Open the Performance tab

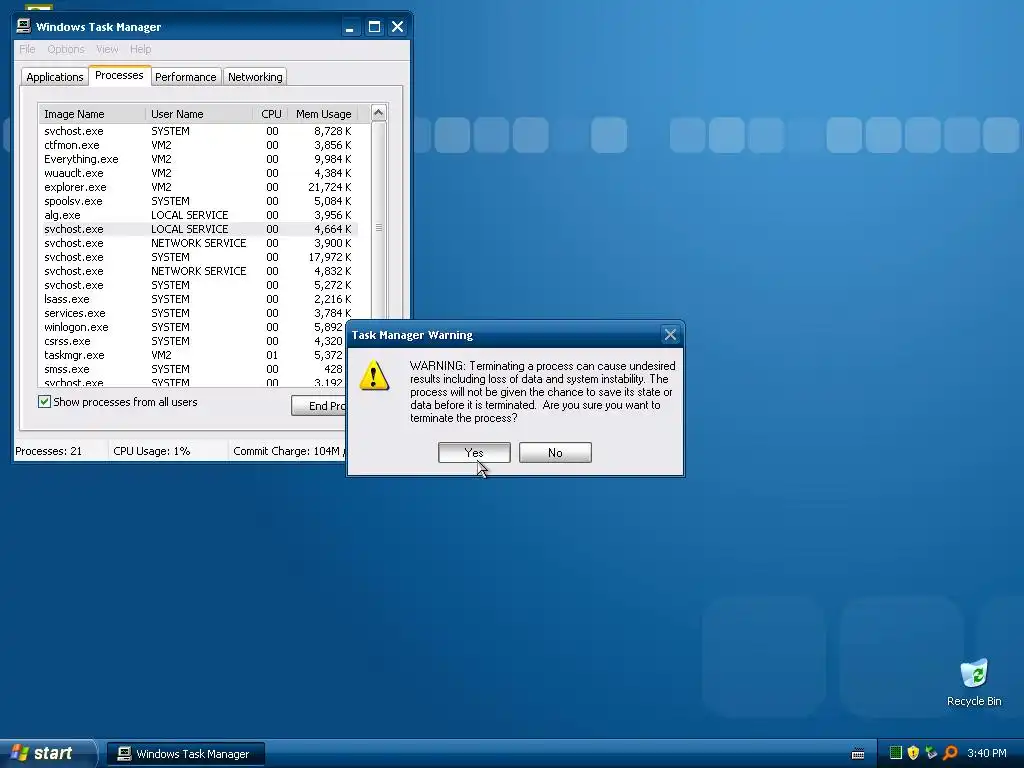[x=185, y=77]
